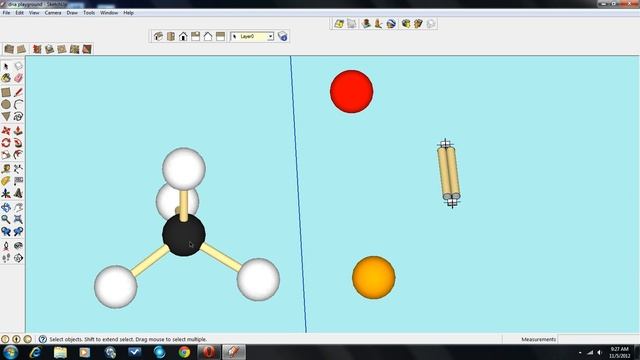The image size is (640, 360).
Task: Select the Line pencil tool
Action: (18, 92)
